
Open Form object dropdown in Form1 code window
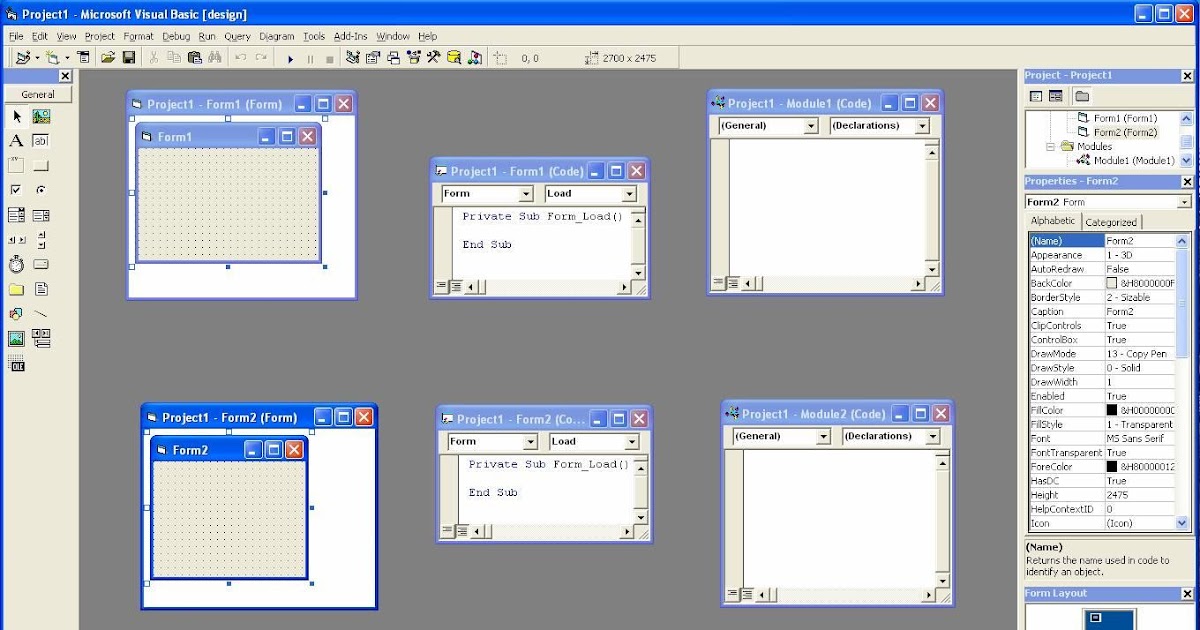(526, 194)
